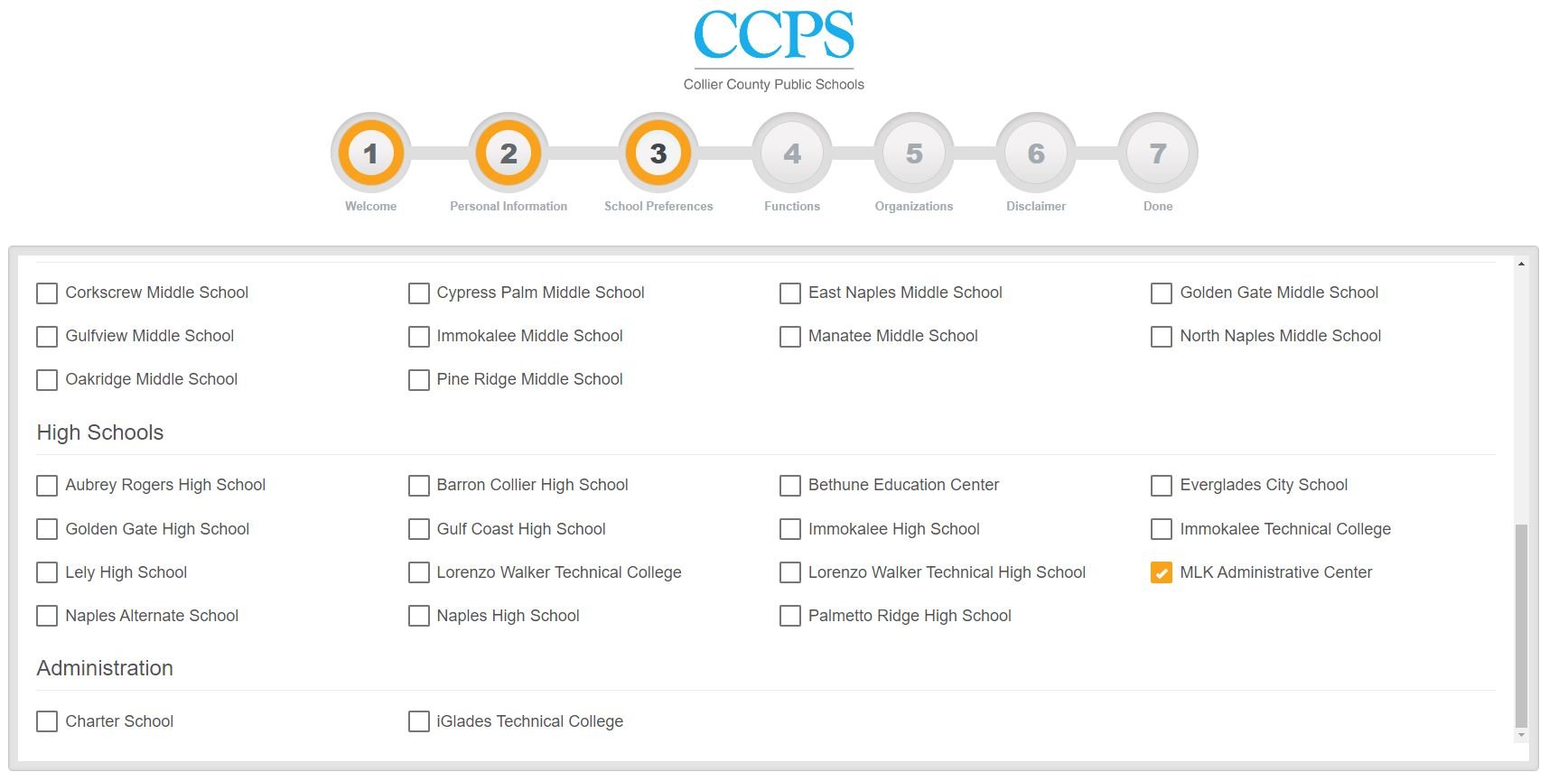Open step 5 Organizations circle
Screen dimensions: 1568x781
click(914, 153)
